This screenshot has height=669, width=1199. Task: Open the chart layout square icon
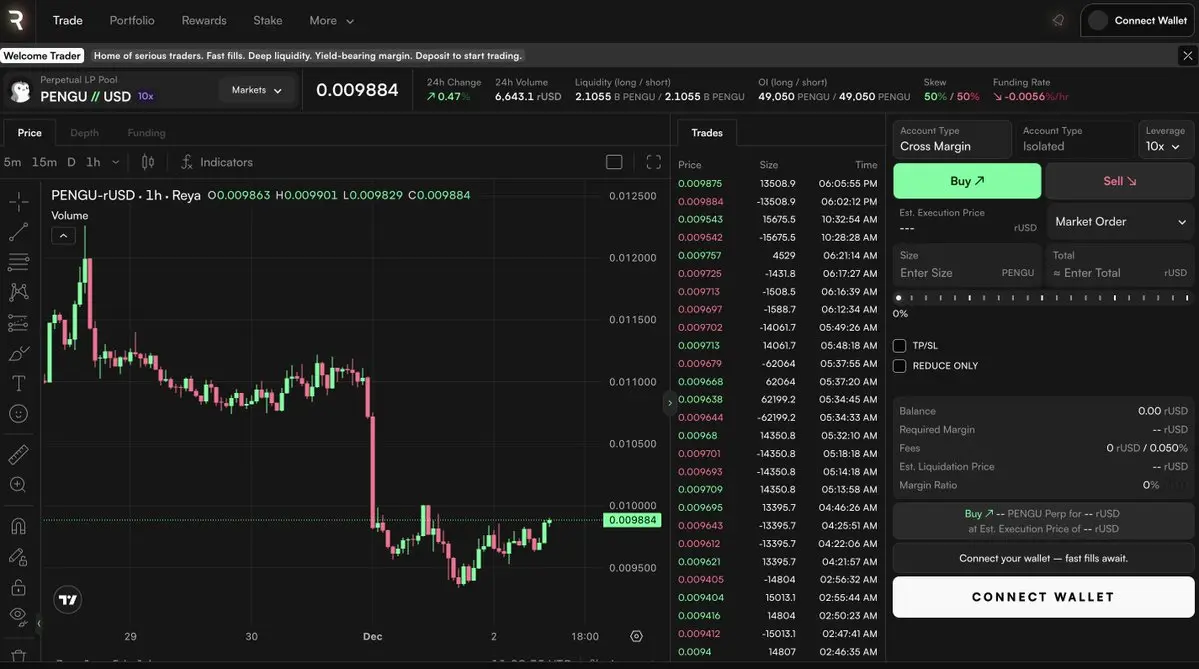tap(614, 162)
